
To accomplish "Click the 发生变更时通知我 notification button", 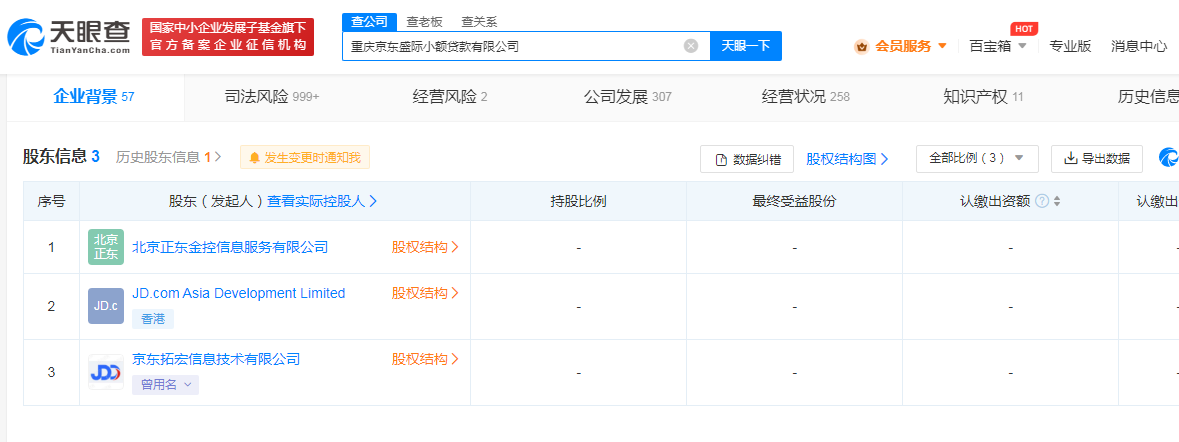I will pos(305,157).
